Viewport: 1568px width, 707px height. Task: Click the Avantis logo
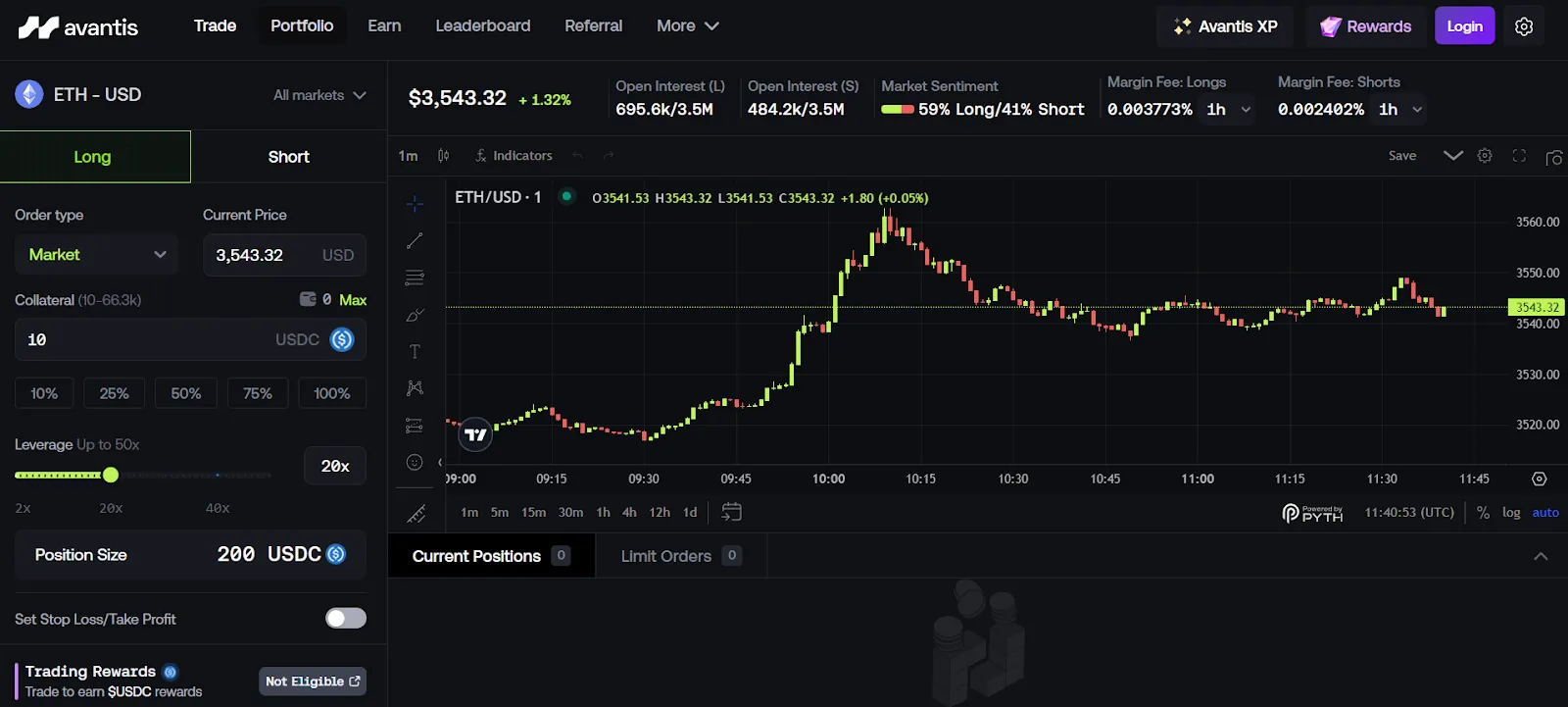point(78,26)
